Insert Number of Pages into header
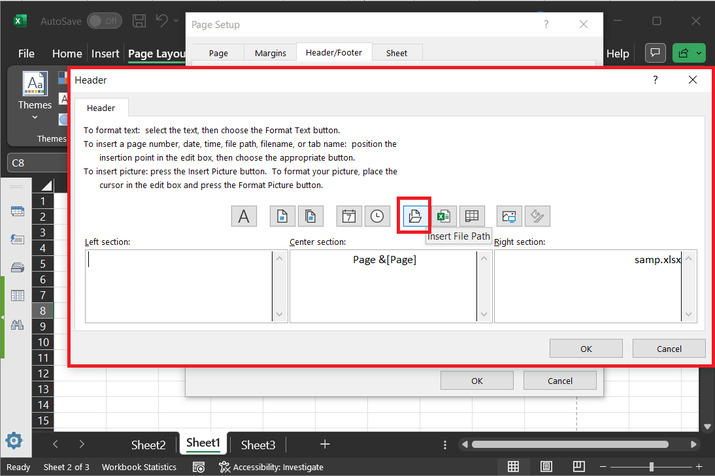This screenshot has height=476, width=715. (311, 216)
